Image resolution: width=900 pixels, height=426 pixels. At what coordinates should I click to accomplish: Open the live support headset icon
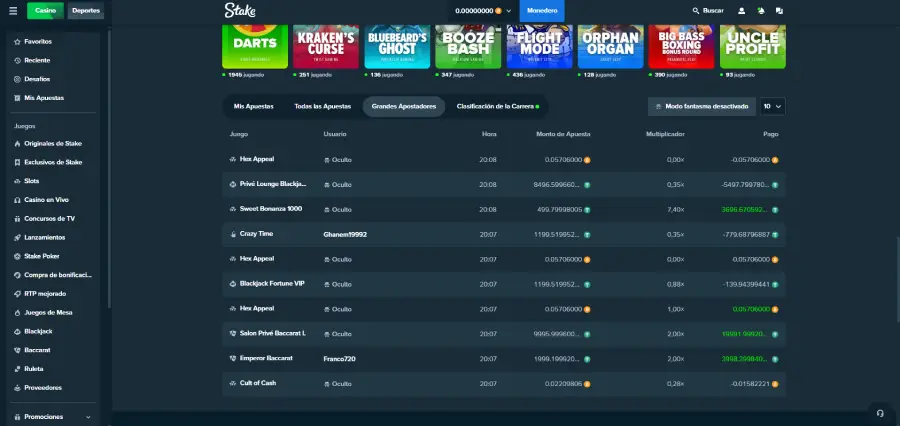(879, 413)
